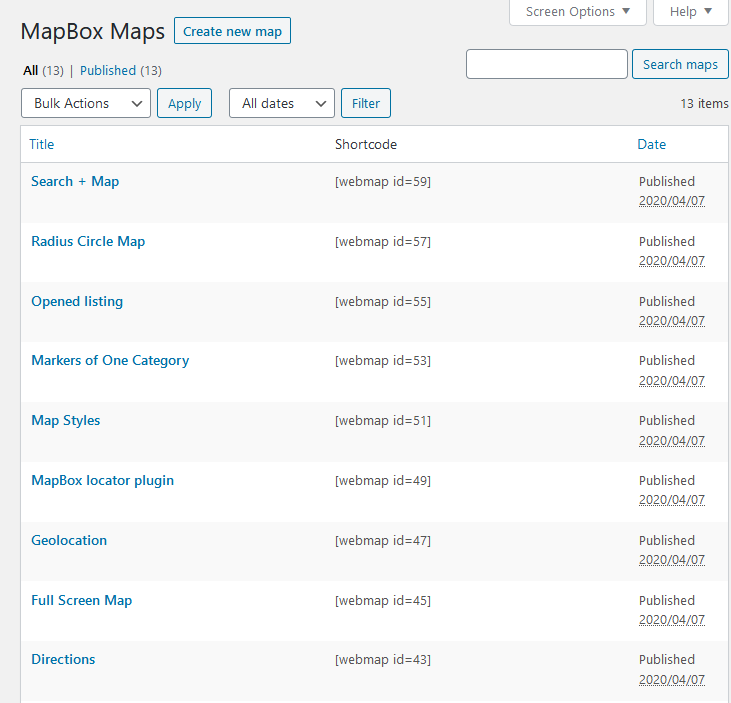Open the Directions map entry
Viewport: 731px width, 703px height.
click(63, 659)
